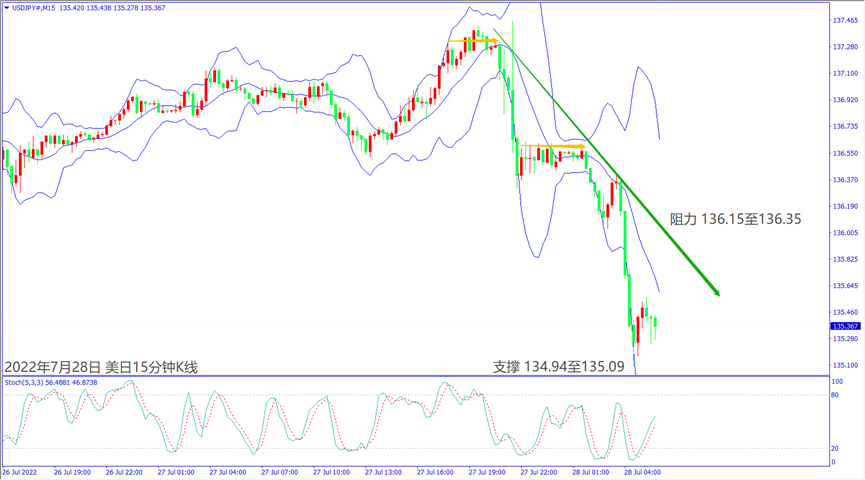Click the Stoch(5,3,3) indicator label

coord(24,382)
